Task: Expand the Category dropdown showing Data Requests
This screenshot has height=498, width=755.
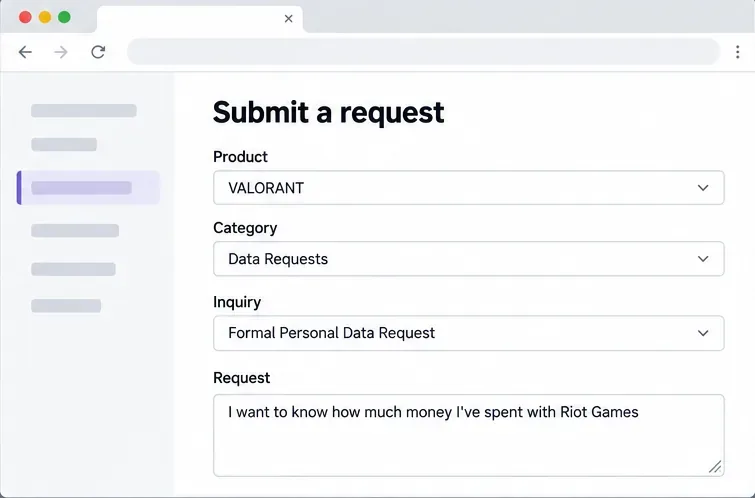Action: coord(469,259)
